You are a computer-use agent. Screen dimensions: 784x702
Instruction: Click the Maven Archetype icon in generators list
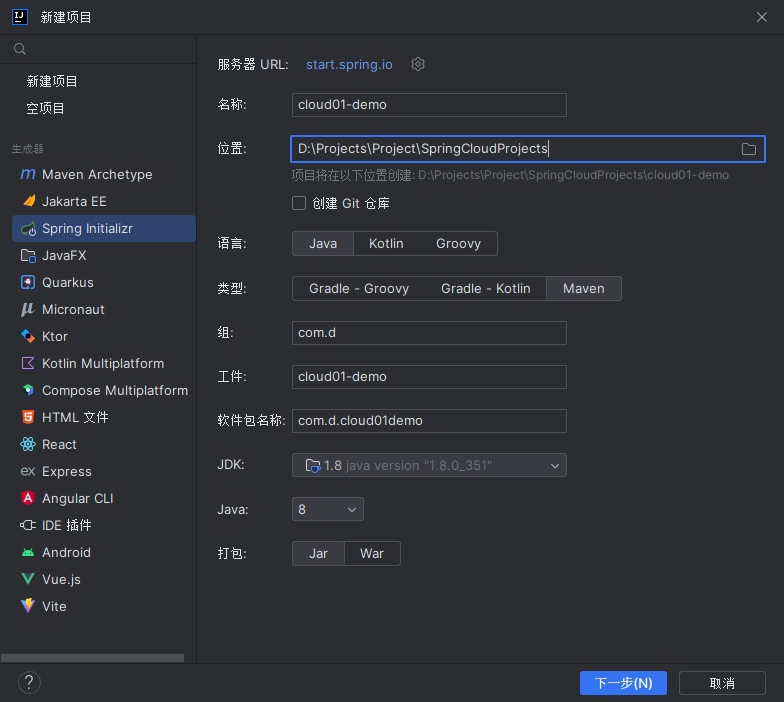pyautogui.click(x=28, y=174)
